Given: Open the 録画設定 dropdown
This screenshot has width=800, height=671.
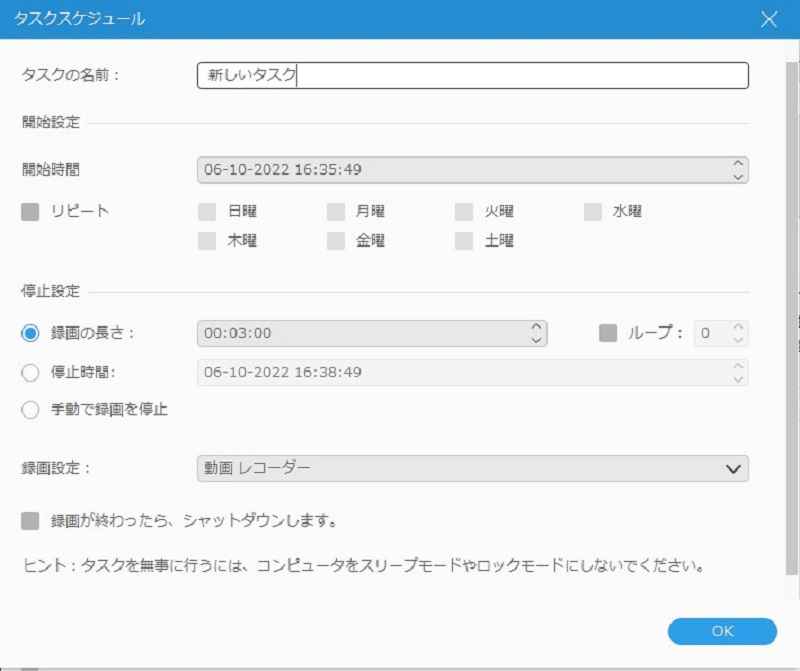Looking at the screenshot, I should tap(472, 467).
